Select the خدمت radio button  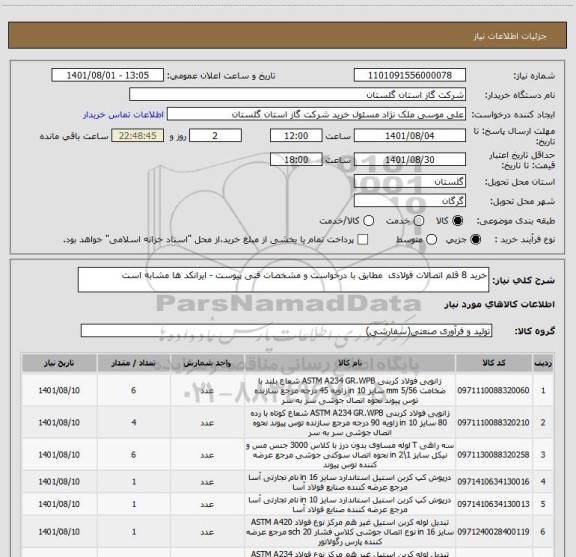pyautogui.click(x=419, y=221)
